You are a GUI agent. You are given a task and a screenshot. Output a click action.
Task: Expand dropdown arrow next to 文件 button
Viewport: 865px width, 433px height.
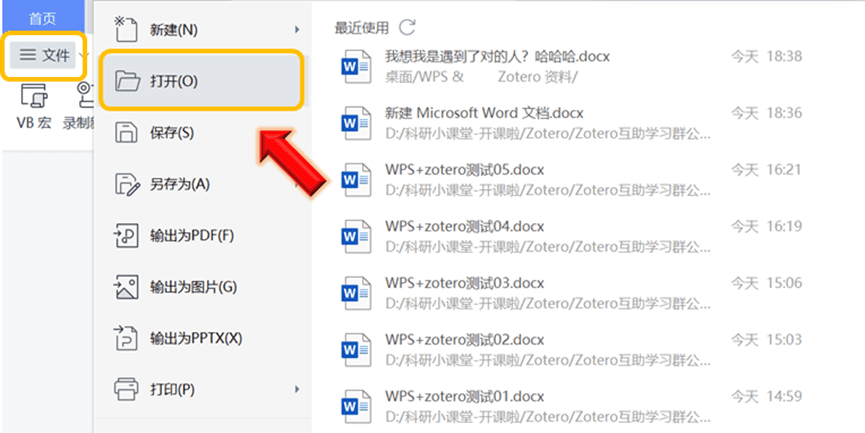pyautogui.click(x=84, y=55)
